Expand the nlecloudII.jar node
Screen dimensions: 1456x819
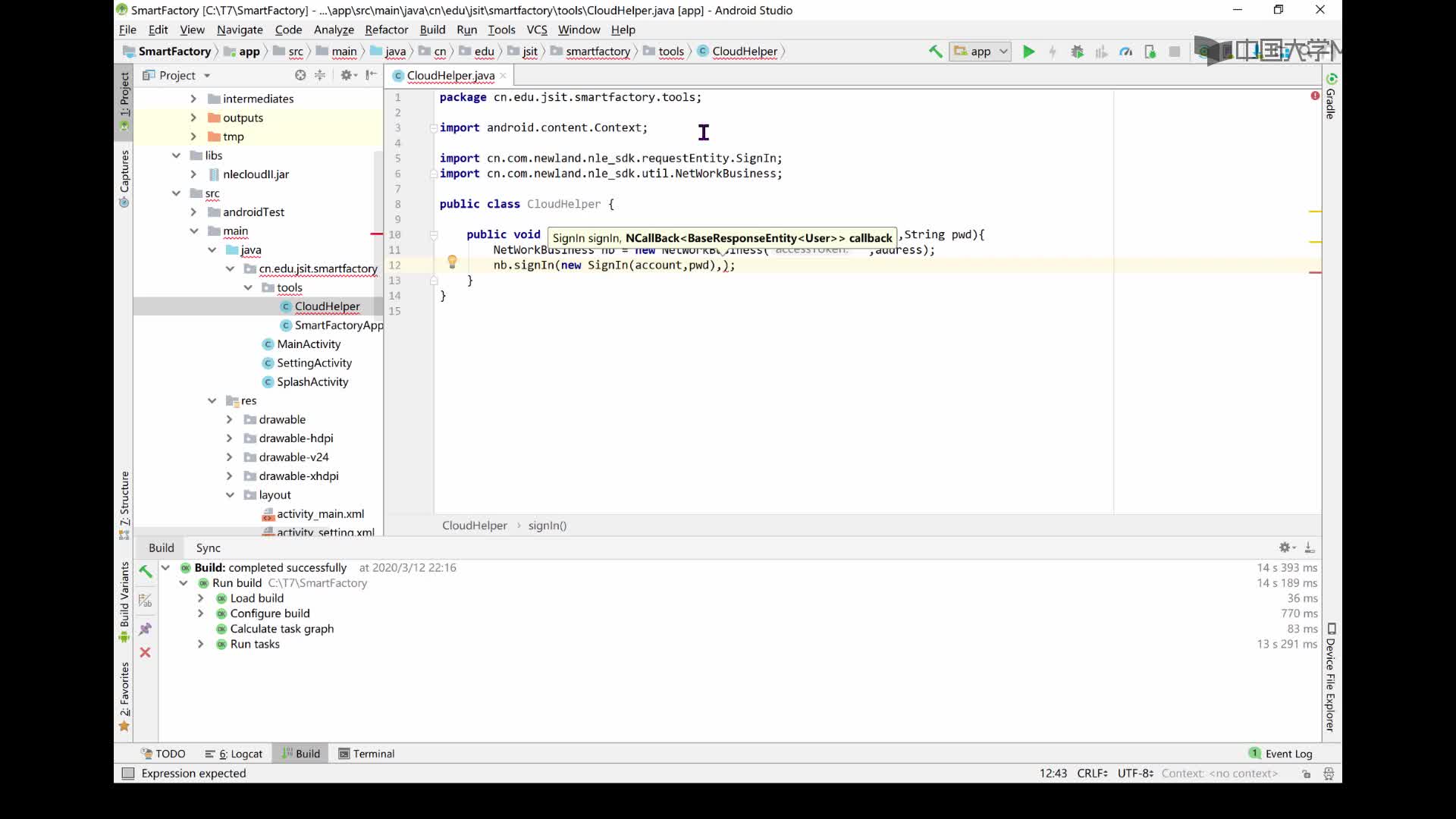[x=193, y=174]
